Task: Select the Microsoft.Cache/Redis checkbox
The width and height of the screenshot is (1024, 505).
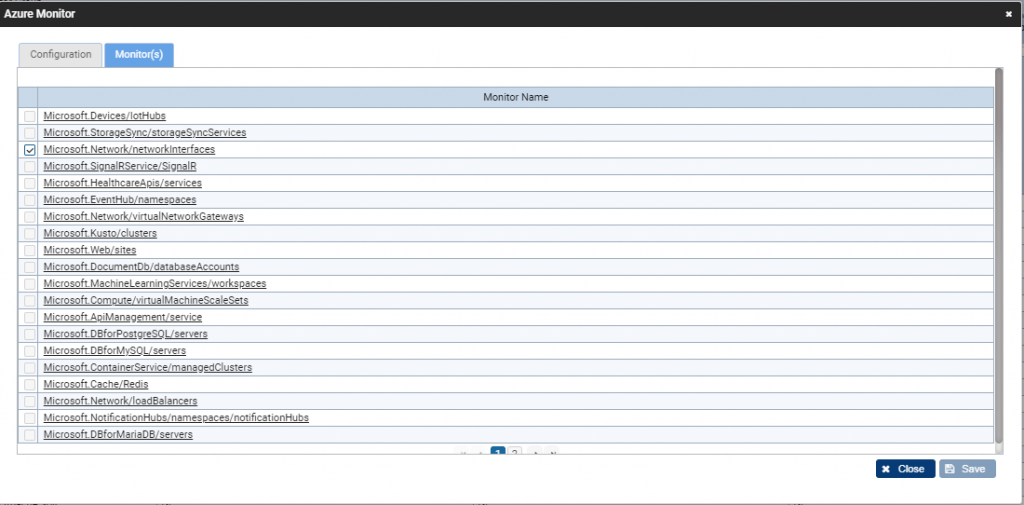Action: 29,385
